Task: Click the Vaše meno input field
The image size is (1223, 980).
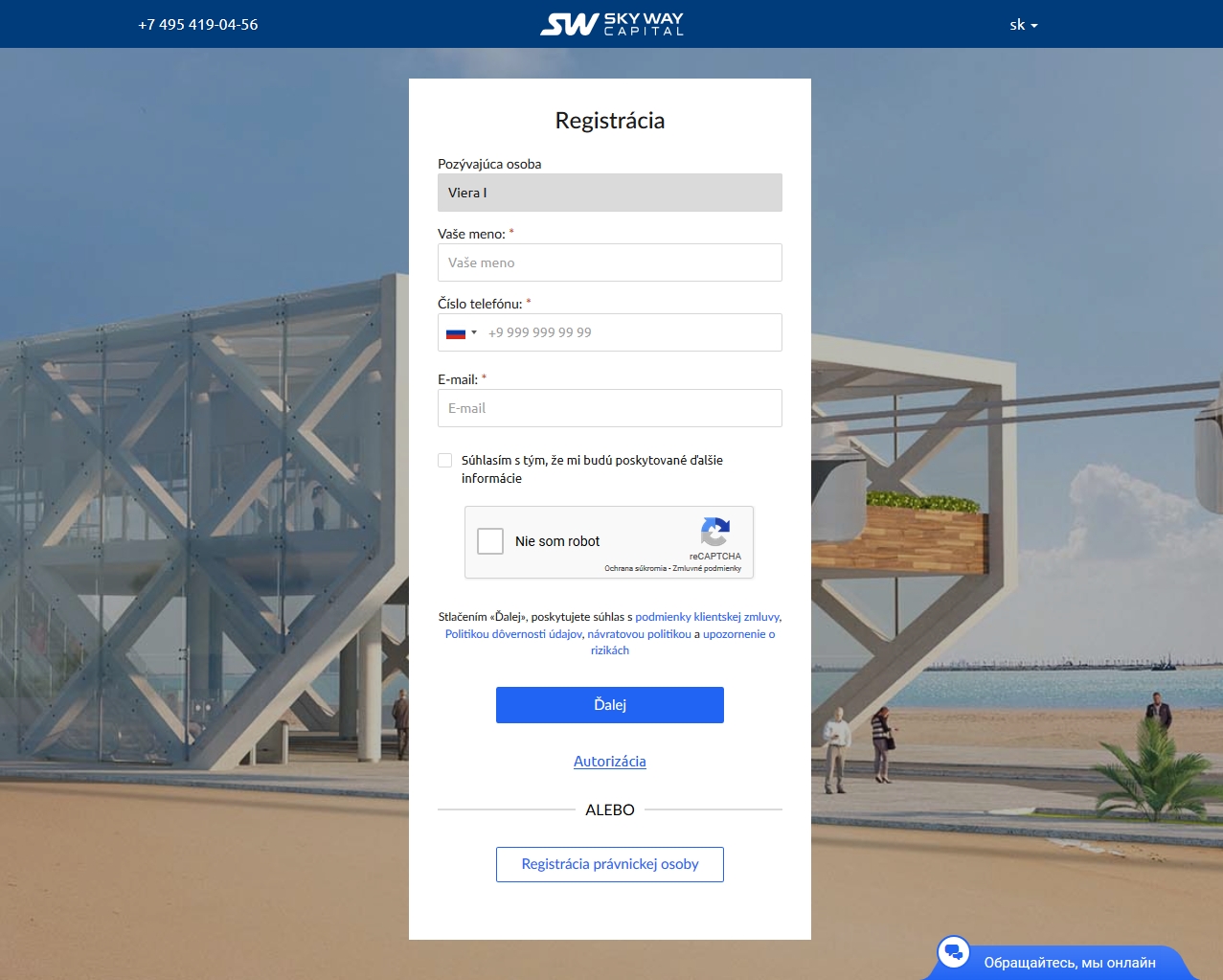Action: coord(609,262)
